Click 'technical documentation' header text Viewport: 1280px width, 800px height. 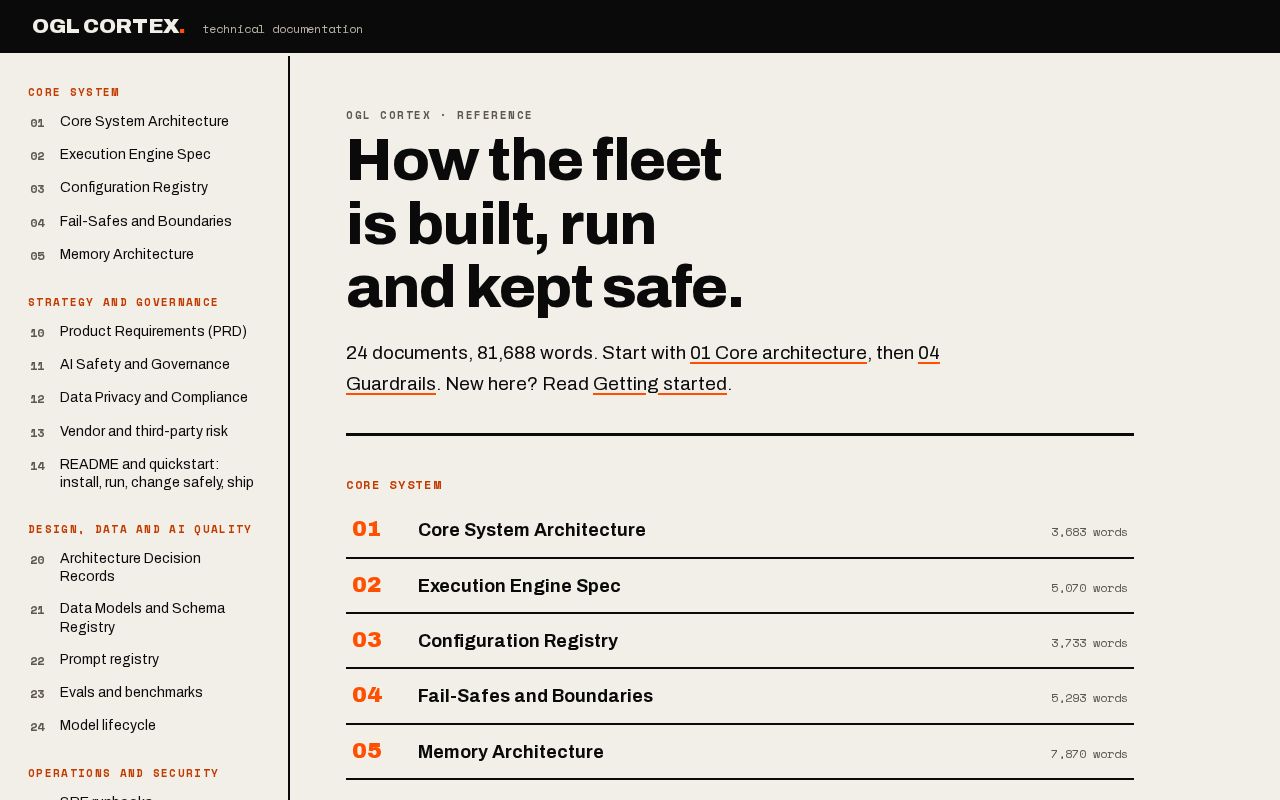[282, 29]
